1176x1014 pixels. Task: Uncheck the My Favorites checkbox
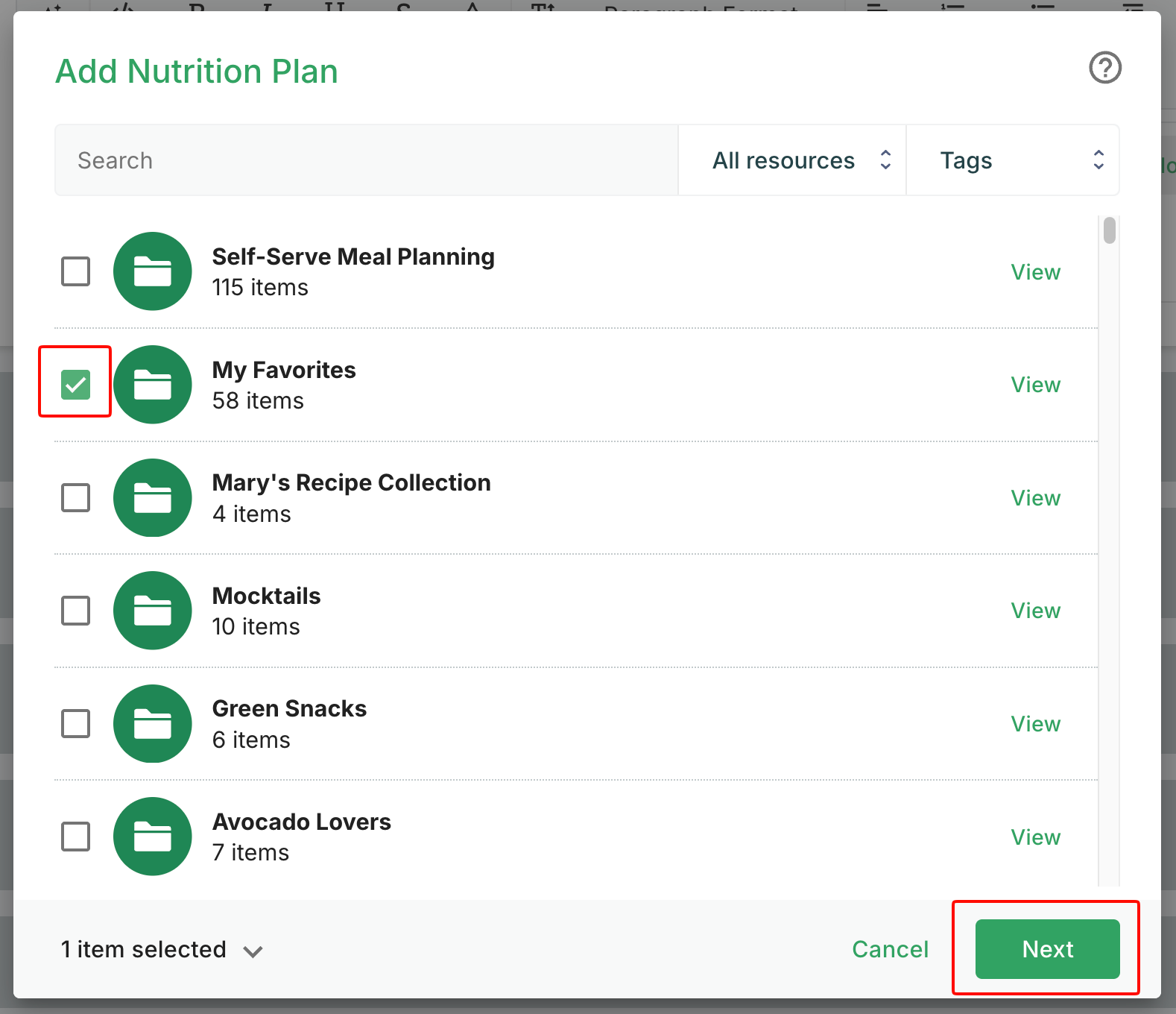[75, 385]
